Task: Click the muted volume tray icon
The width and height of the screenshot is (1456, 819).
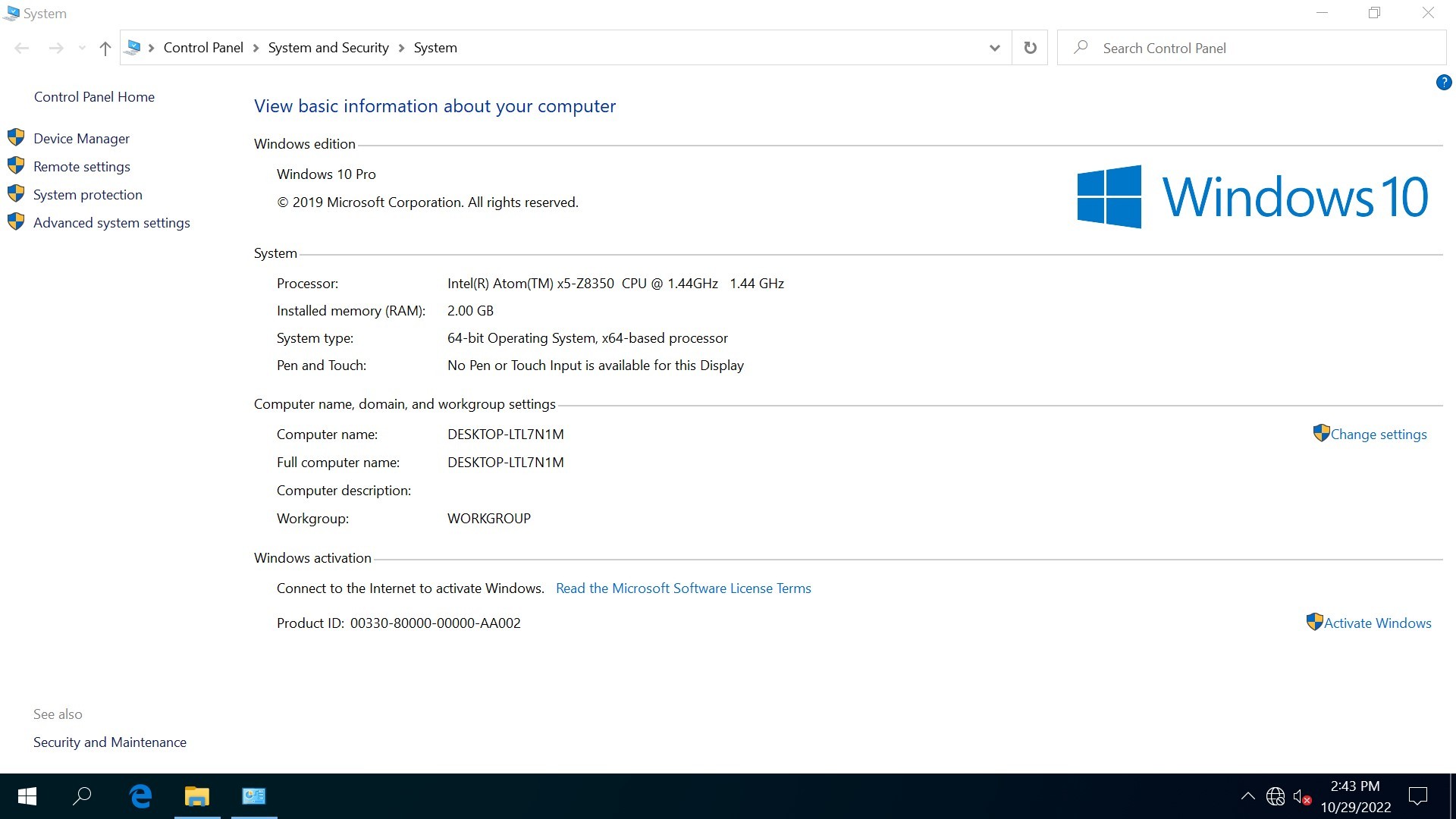Action: point(1301,796)
